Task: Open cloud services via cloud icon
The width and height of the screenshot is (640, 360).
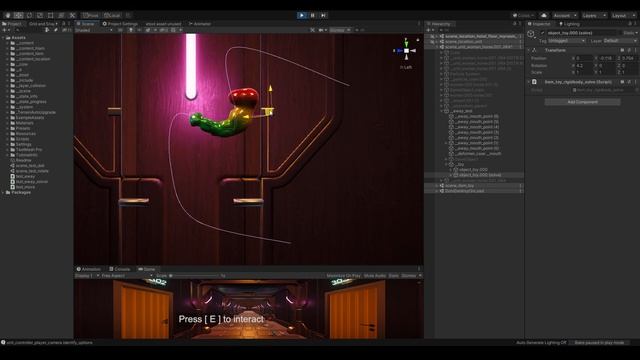Action: pyautogui.click(x=544, y=16)
